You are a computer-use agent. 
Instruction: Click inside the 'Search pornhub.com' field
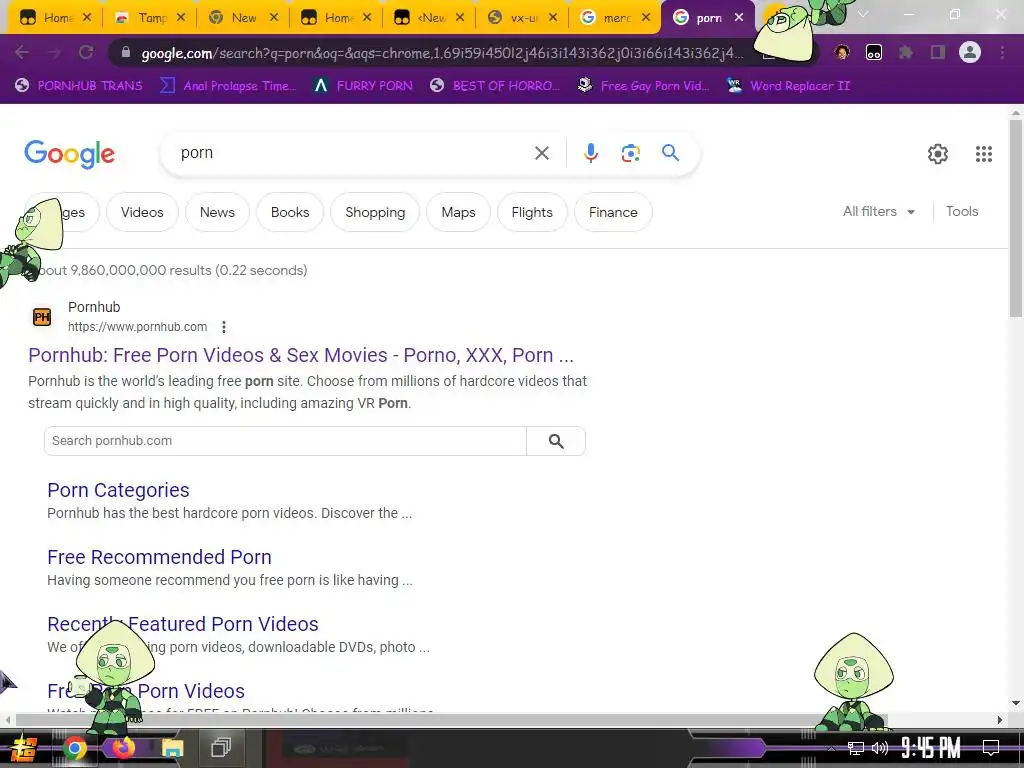click(285, 441)
